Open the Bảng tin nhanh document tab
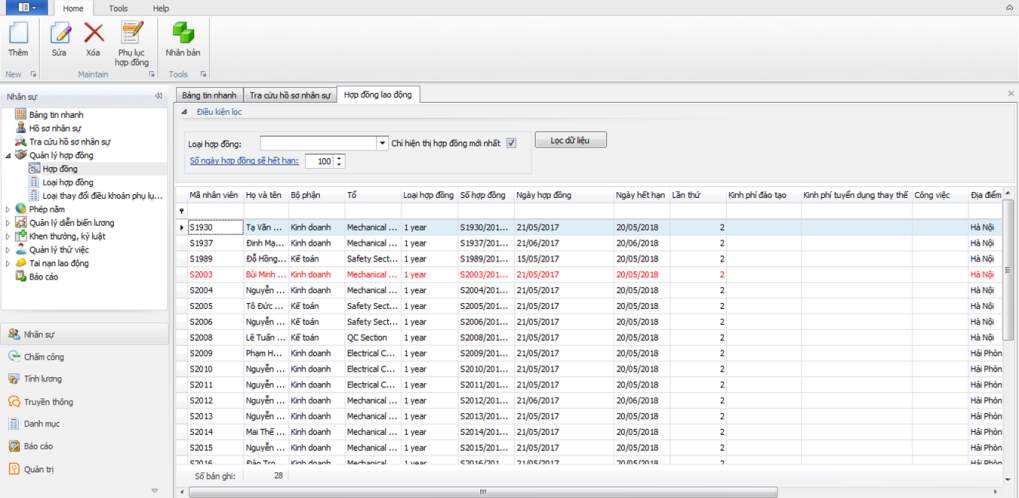The width and height of the screenshot is (1019, 498). pos(209,95)
